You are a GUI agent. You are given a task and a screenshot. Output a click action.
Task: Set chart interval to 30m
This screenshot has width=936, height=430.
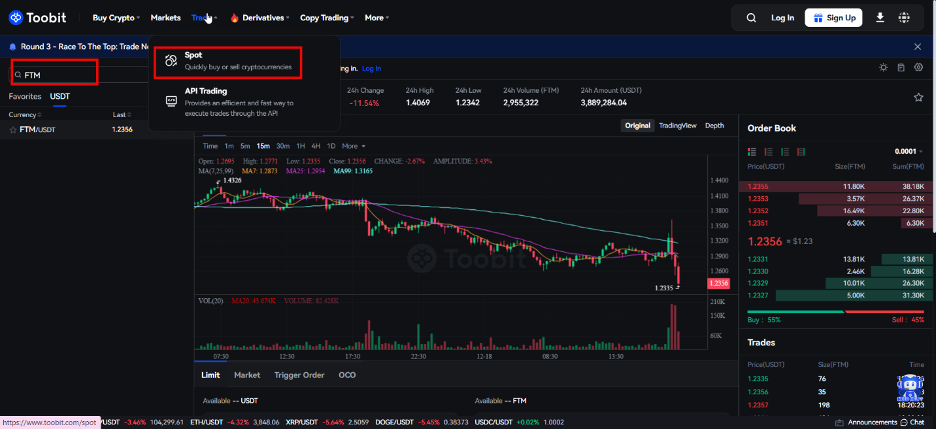(283, 146)
